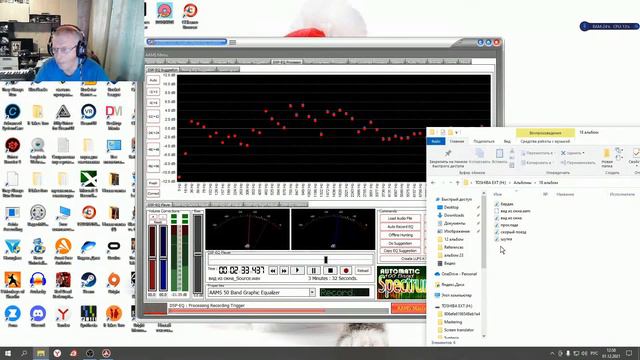Click the Reload button in player
This screenshot has width=640, height=360.
click(362, 270)
